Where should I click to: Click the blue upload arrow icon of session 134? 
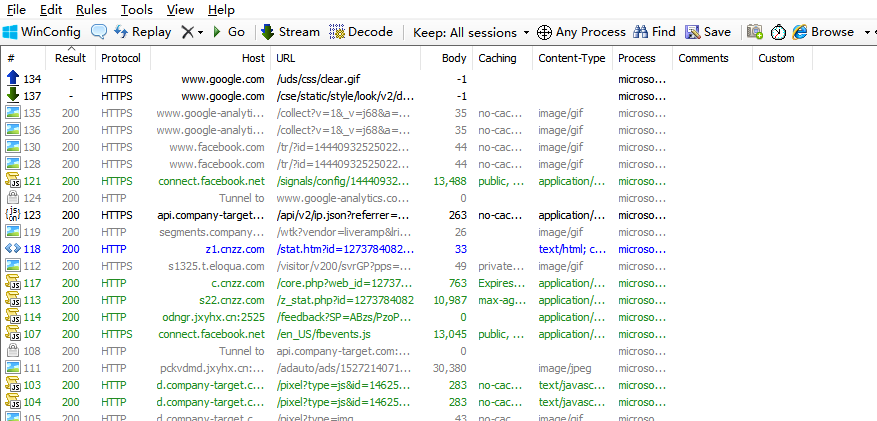(13, 79)
